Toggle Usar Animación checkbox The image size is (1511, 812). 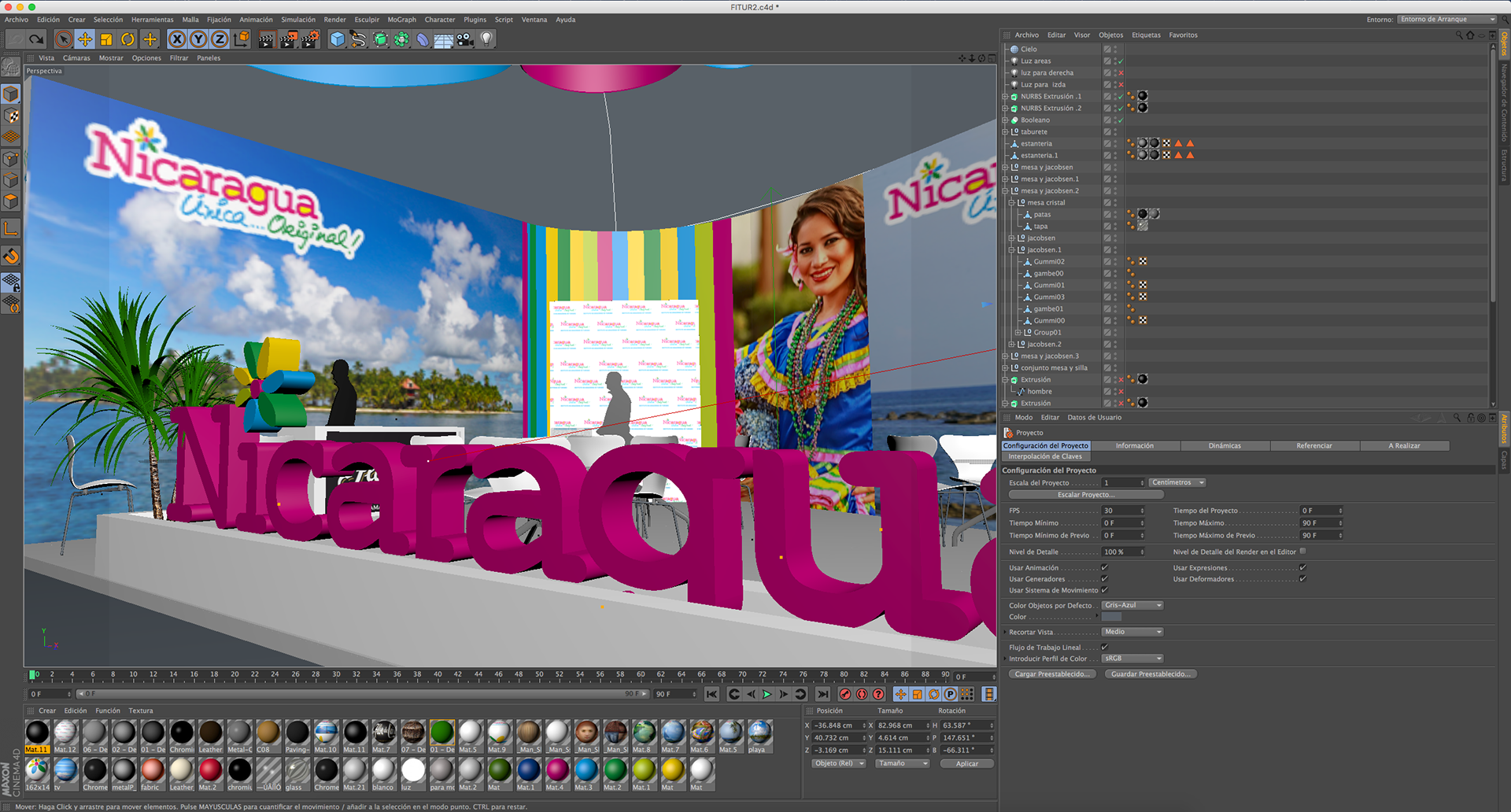[x=1104, y=567]
